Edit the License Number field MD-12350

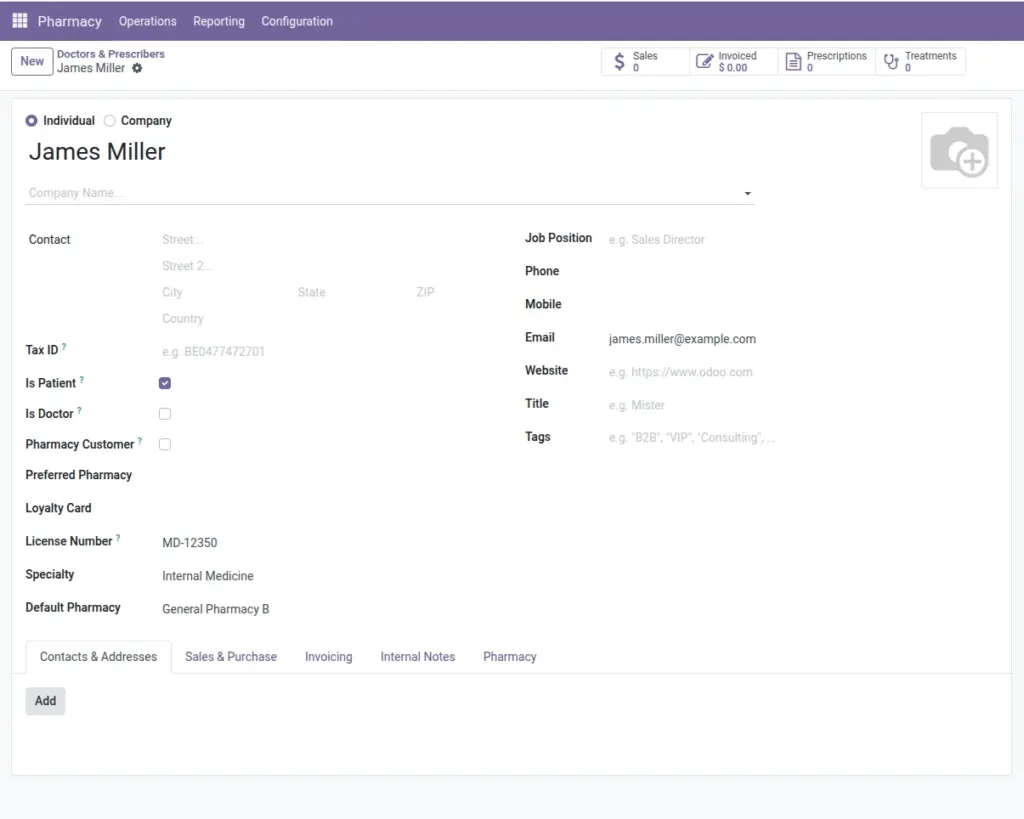(332, 543)
